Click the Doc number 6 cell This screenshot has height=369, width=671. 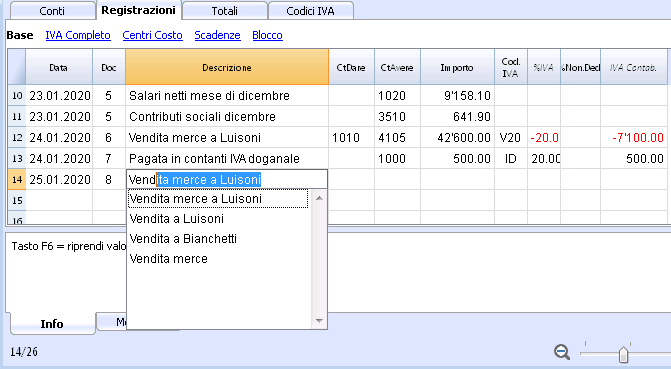(109, 137)
